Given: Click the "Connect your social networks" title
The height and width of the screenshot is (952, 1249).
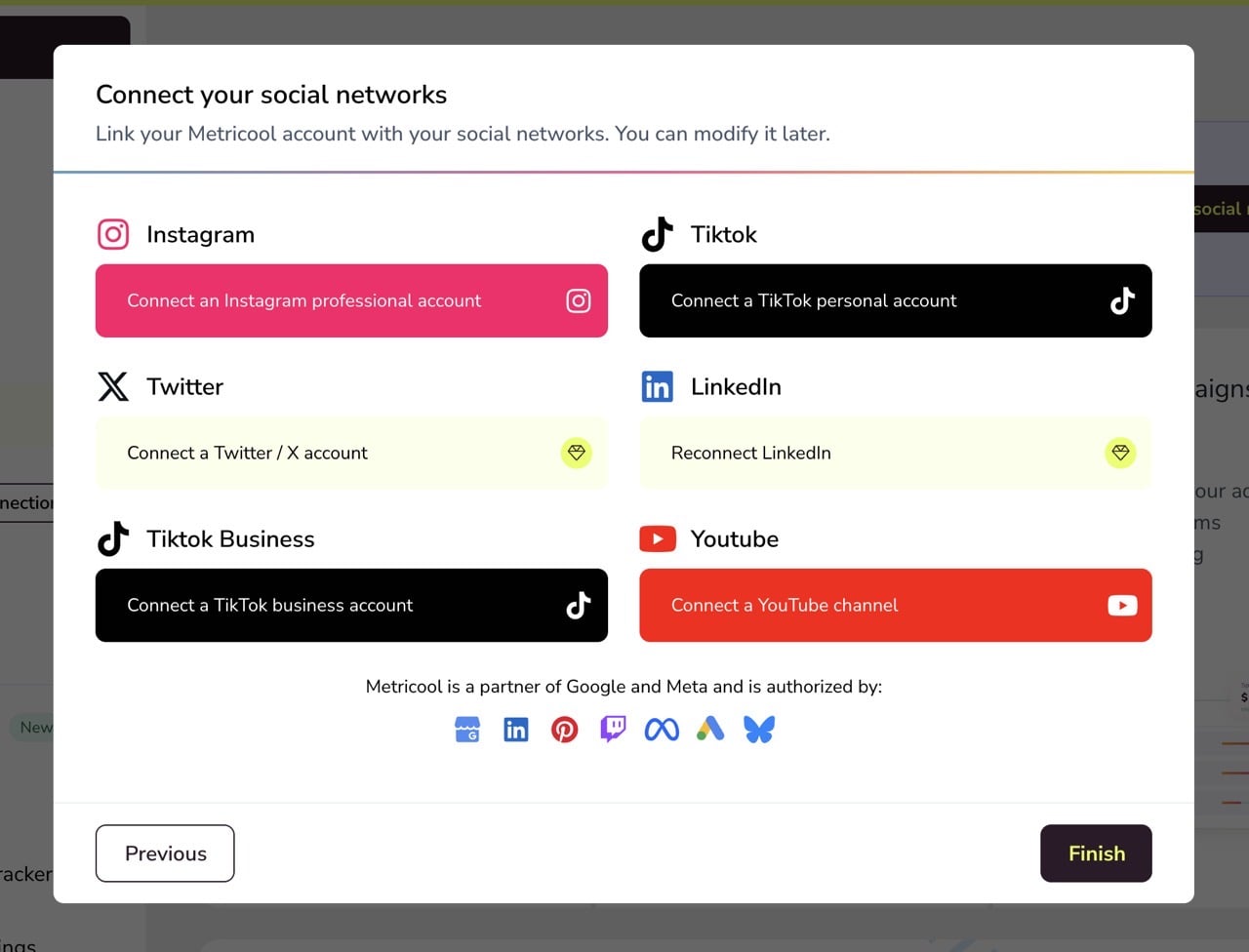Looking at the screenshot, I should [271, 95].
